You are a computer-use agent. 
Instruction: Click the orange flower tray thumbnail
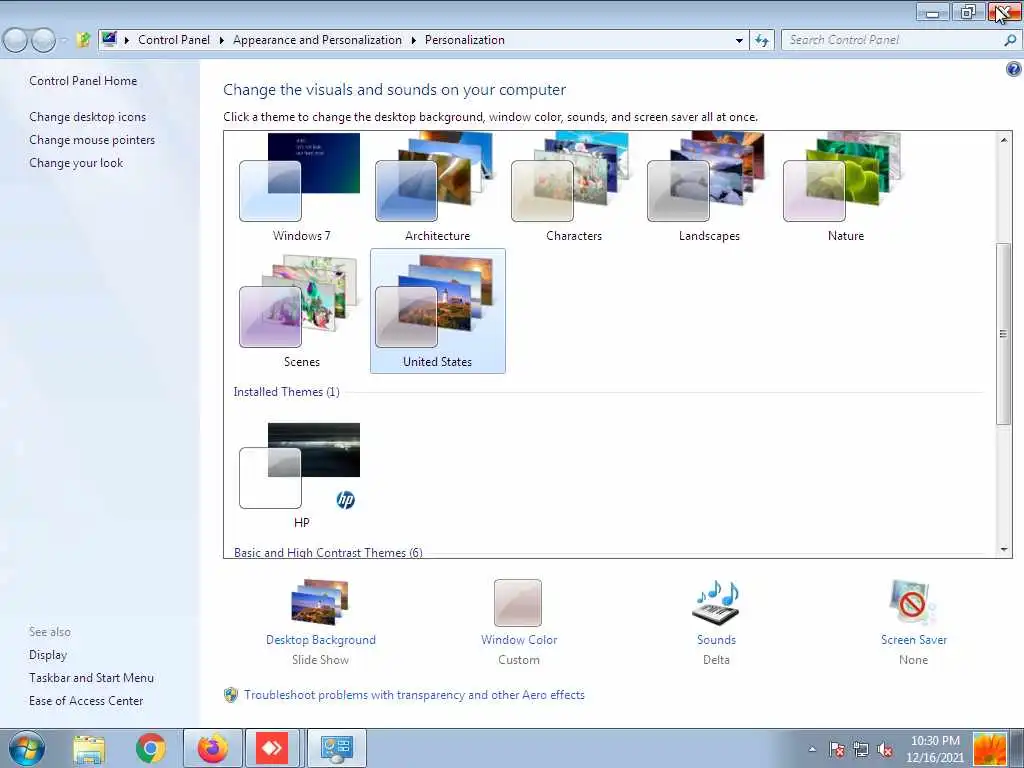[x=989, y=749]
